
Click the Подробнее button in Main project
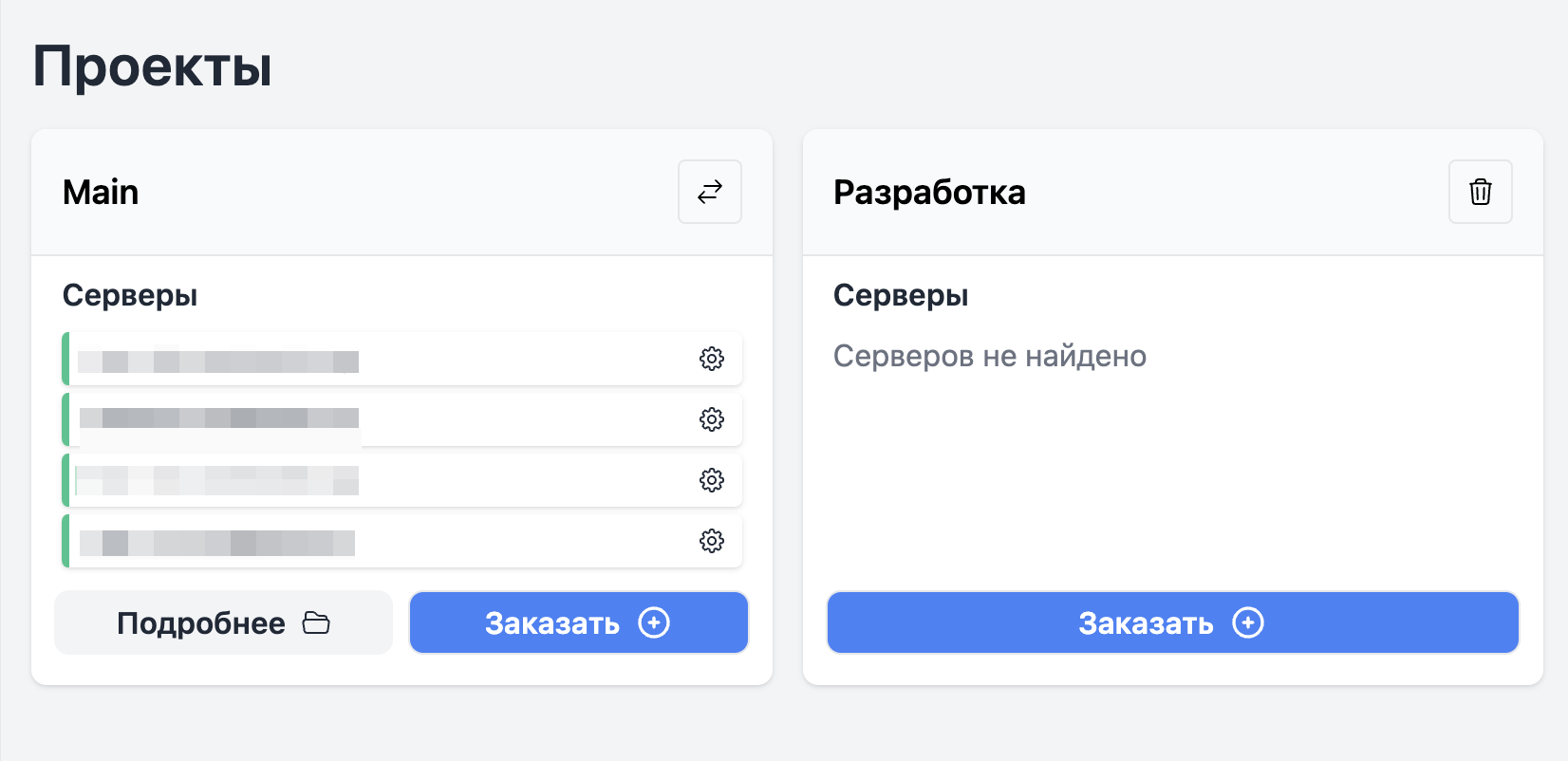pyautogui.click(x=223, y=622)
